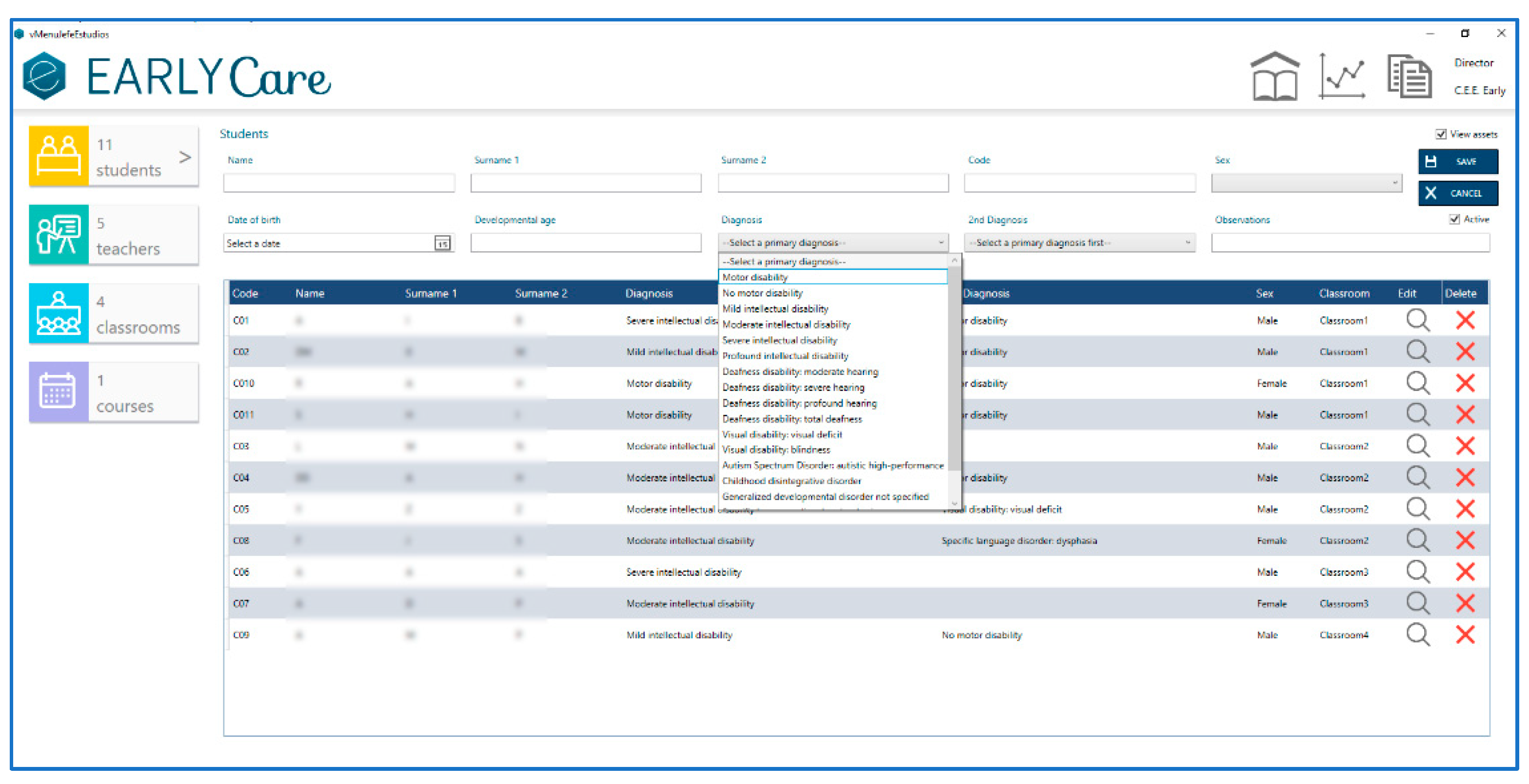
Task: Choose Visual disability: blindness option
Action: point(776,450)
